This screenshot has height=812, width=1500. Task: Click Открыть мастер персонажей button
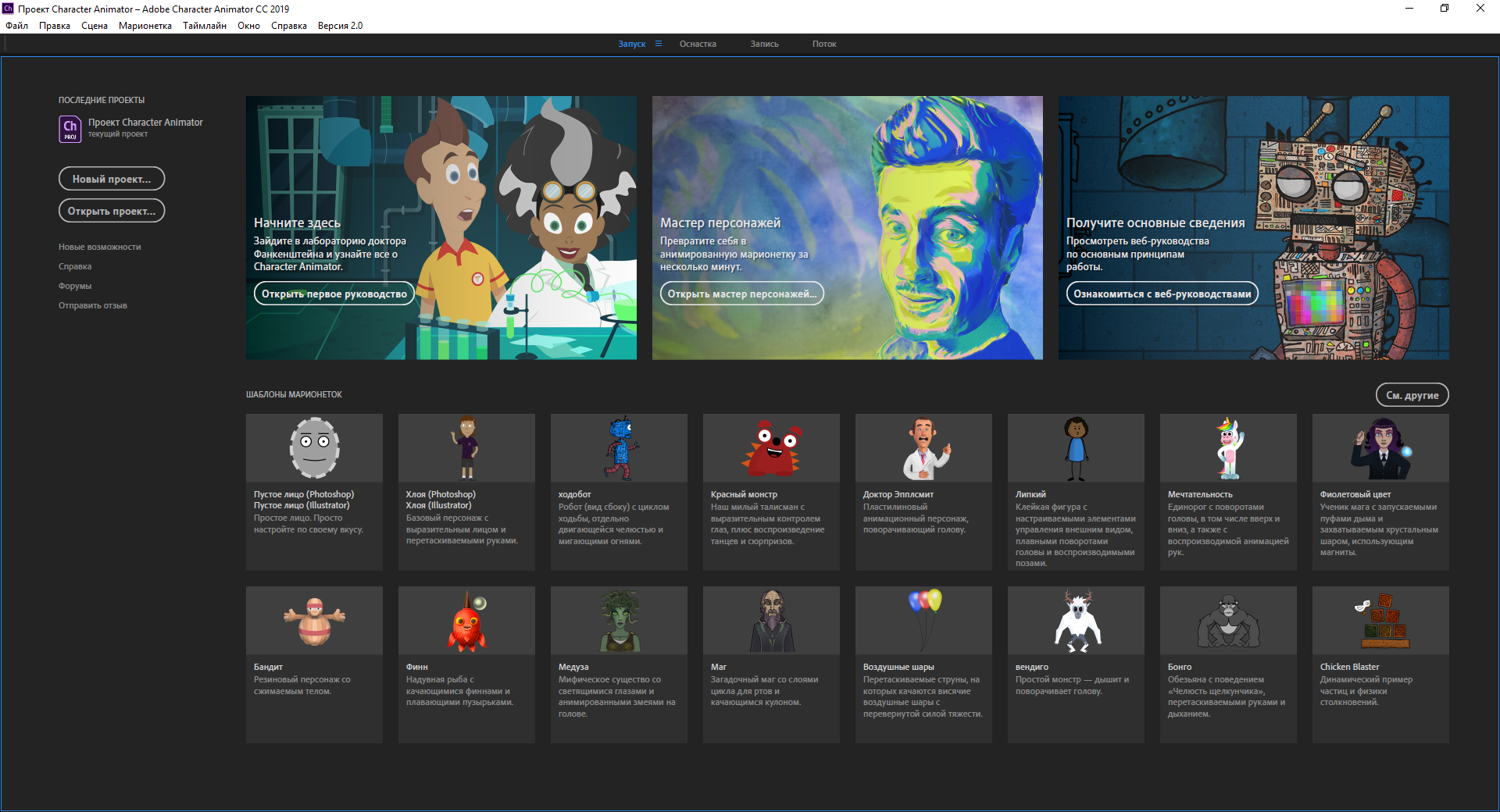(741, 294)
